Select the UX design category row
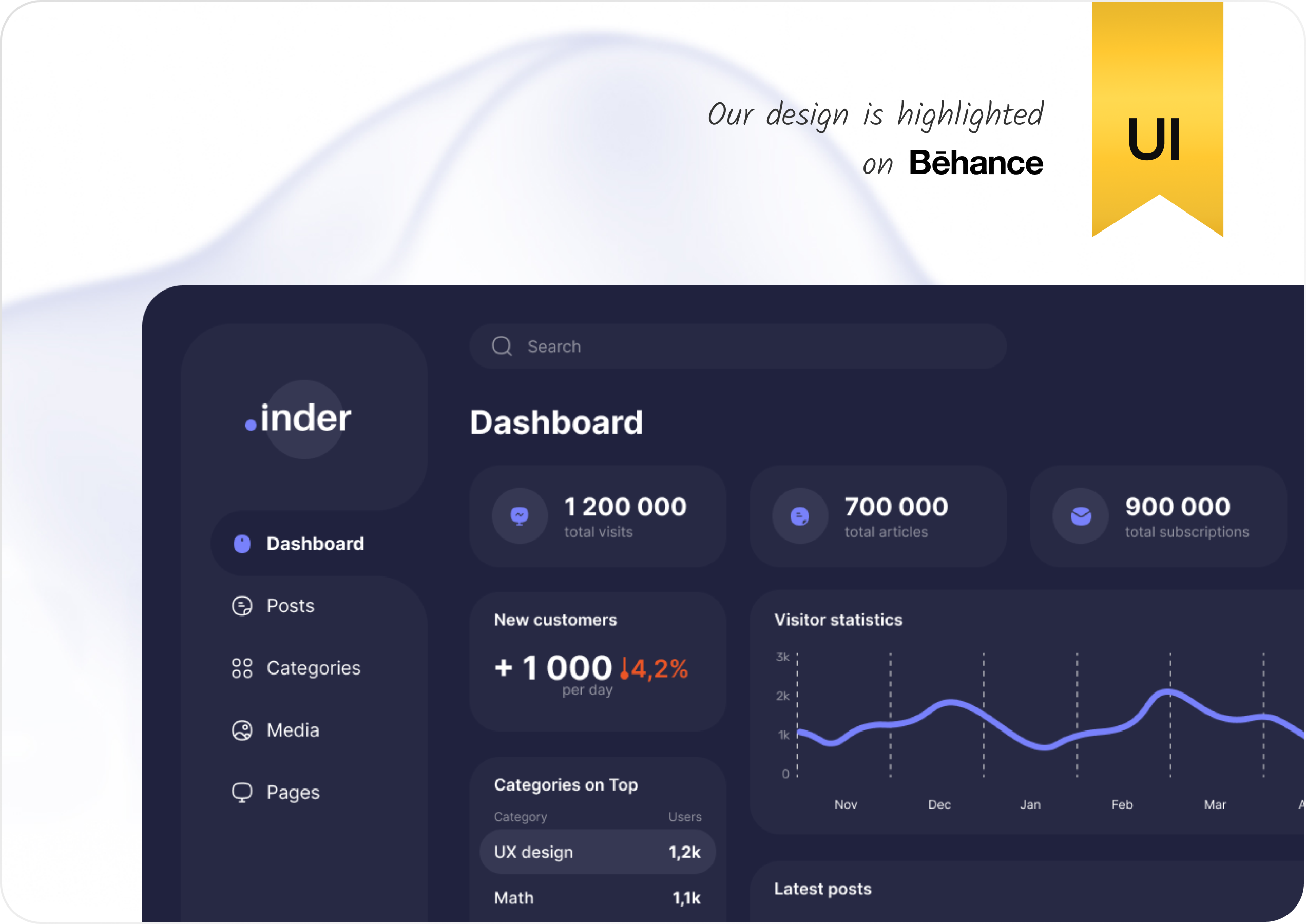This screenshot has width=1306, height=924. 598,852
